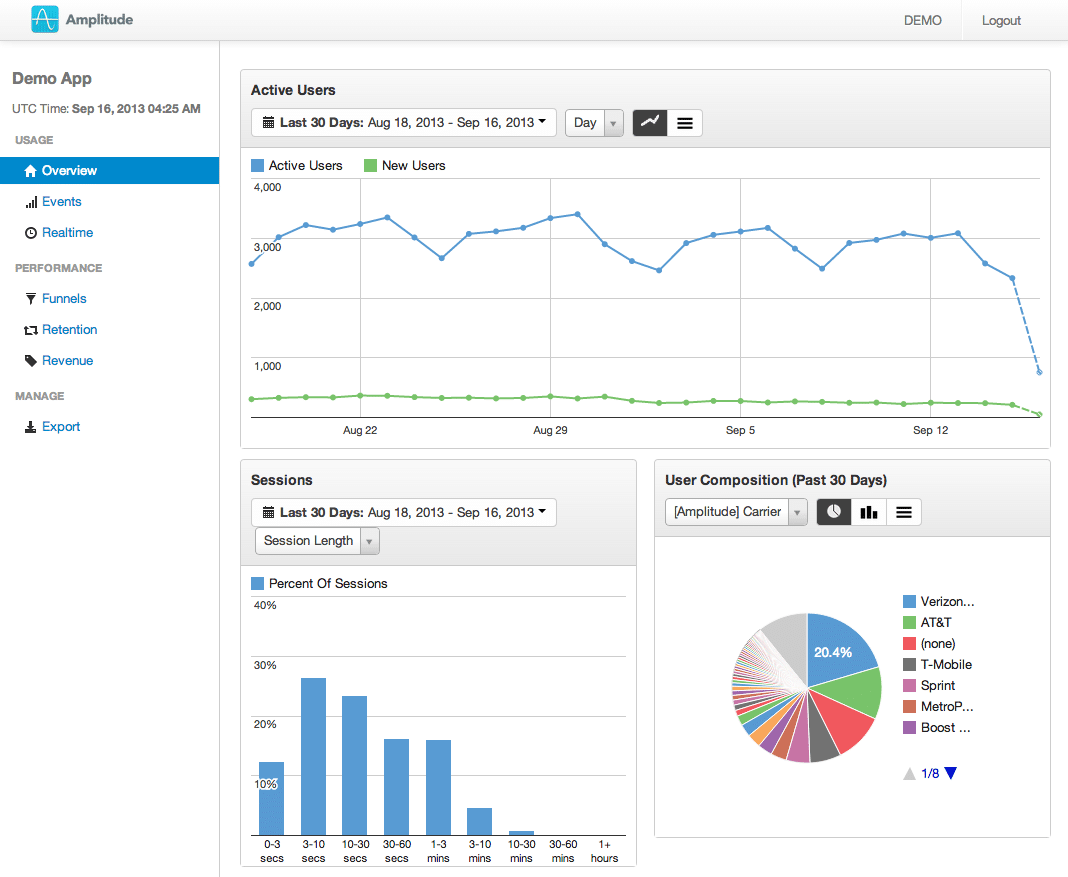Toggle the New Users legend series
The width and height of the screenshot is (1068, 877).
click(404, 166)
